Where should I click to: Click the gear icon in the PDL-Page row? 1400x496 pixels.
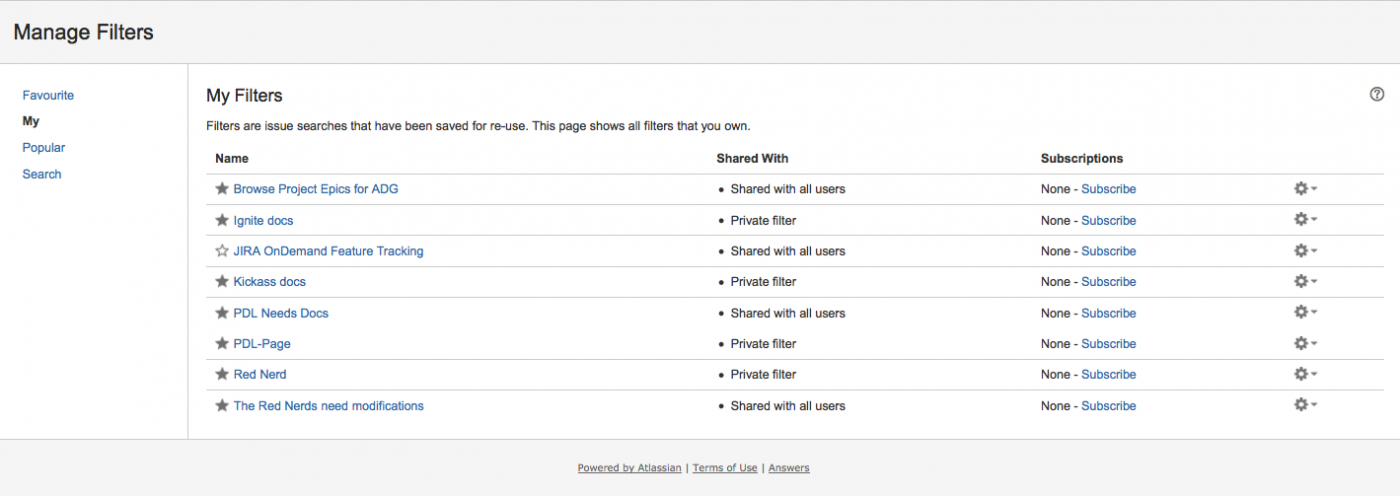1304,343
